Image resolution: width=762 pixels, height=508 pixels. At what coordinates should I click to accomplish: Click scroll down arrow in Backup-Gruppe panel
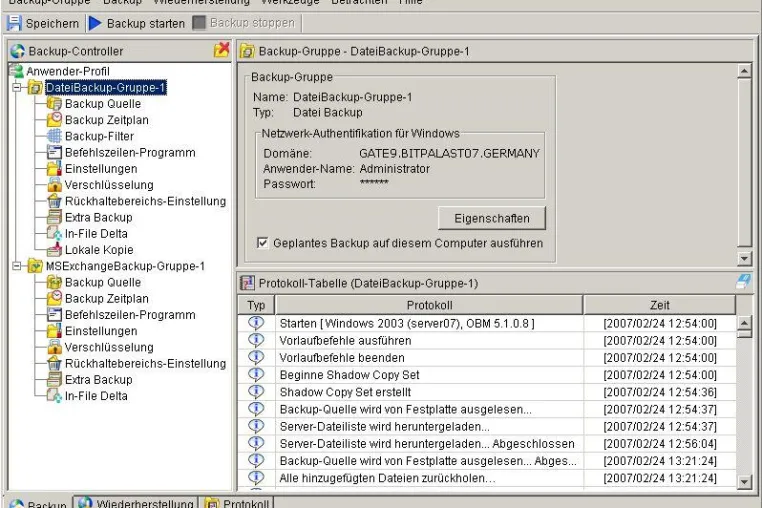pos(744,258)
